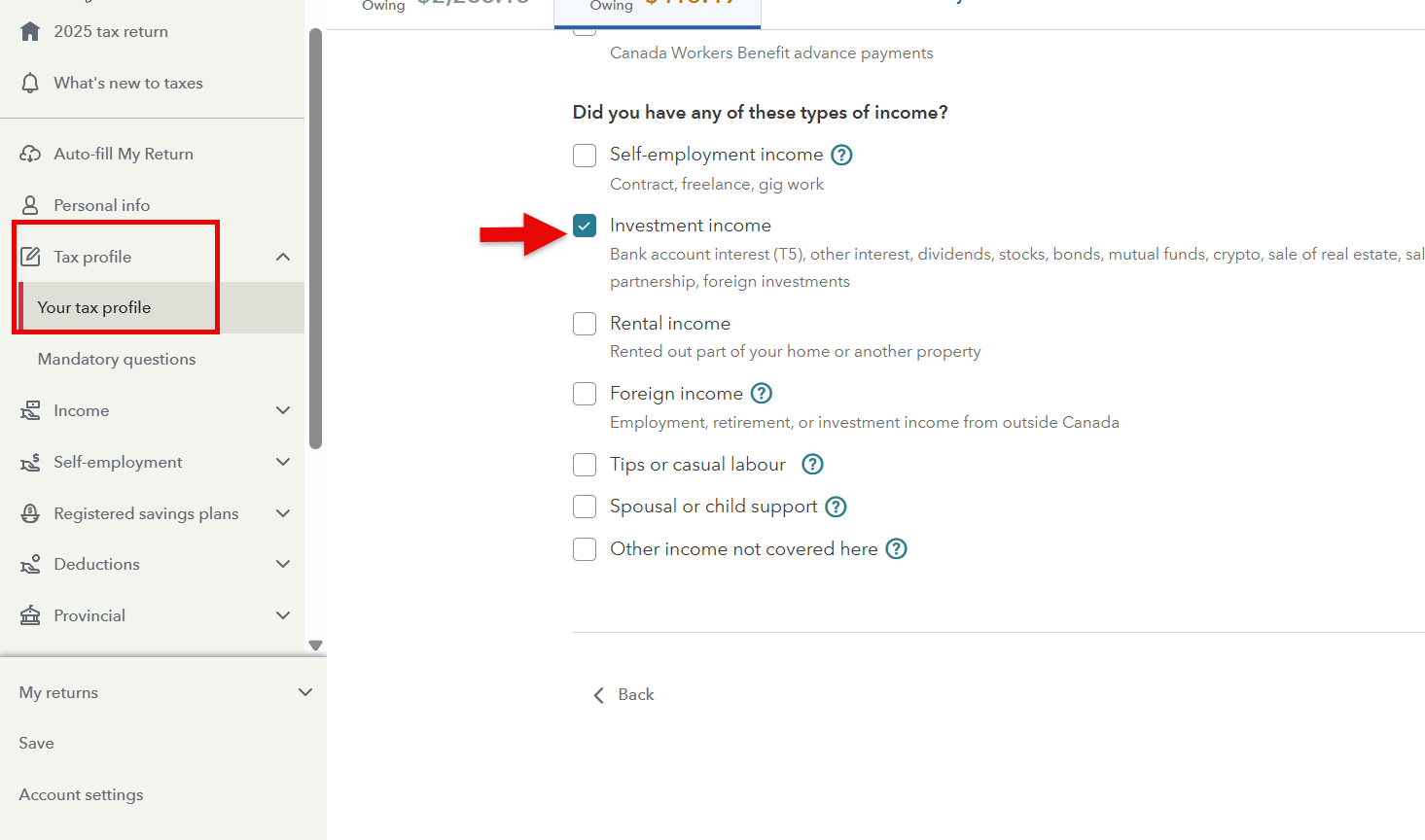The width and height of the screenshot is (1425, 840).
Task: Collapse the Tax profile section chevron
Action: (283, 257)
